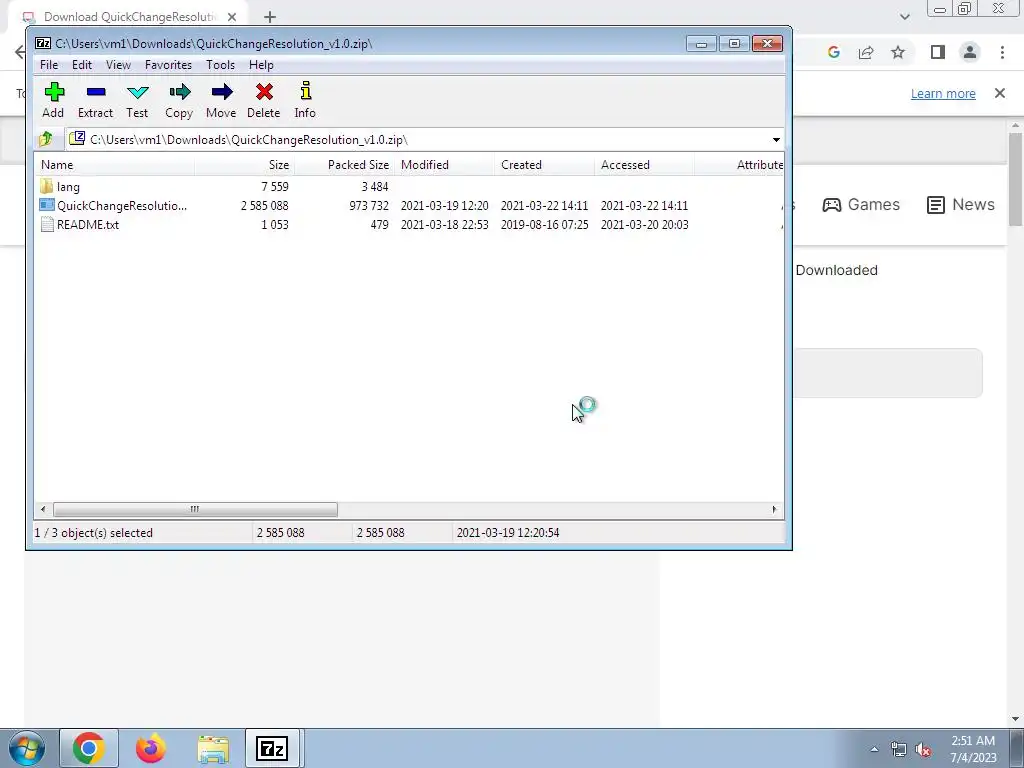Click the 2021-03-18 22:53 modified cell
Image resolution: width=1024 pixels, height=768 pixels.
pos(445,225)
